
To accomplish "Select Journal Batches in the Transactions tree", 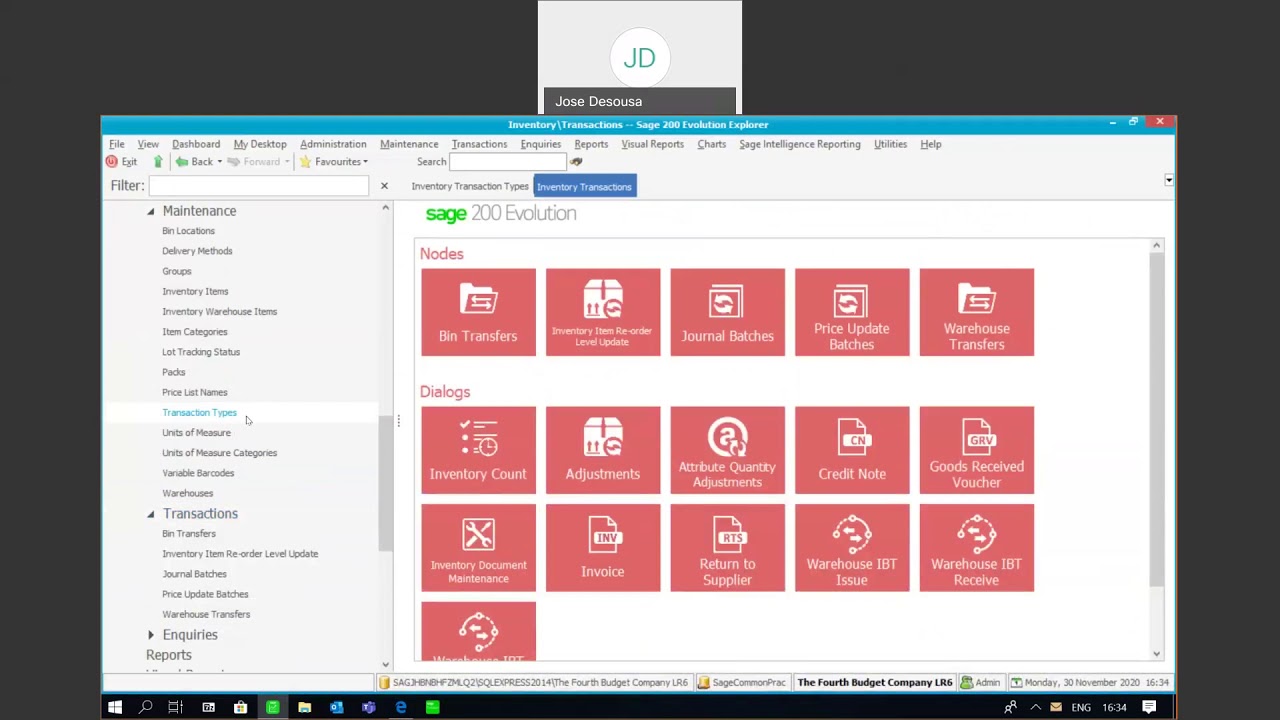I will (x=194, y=574).
